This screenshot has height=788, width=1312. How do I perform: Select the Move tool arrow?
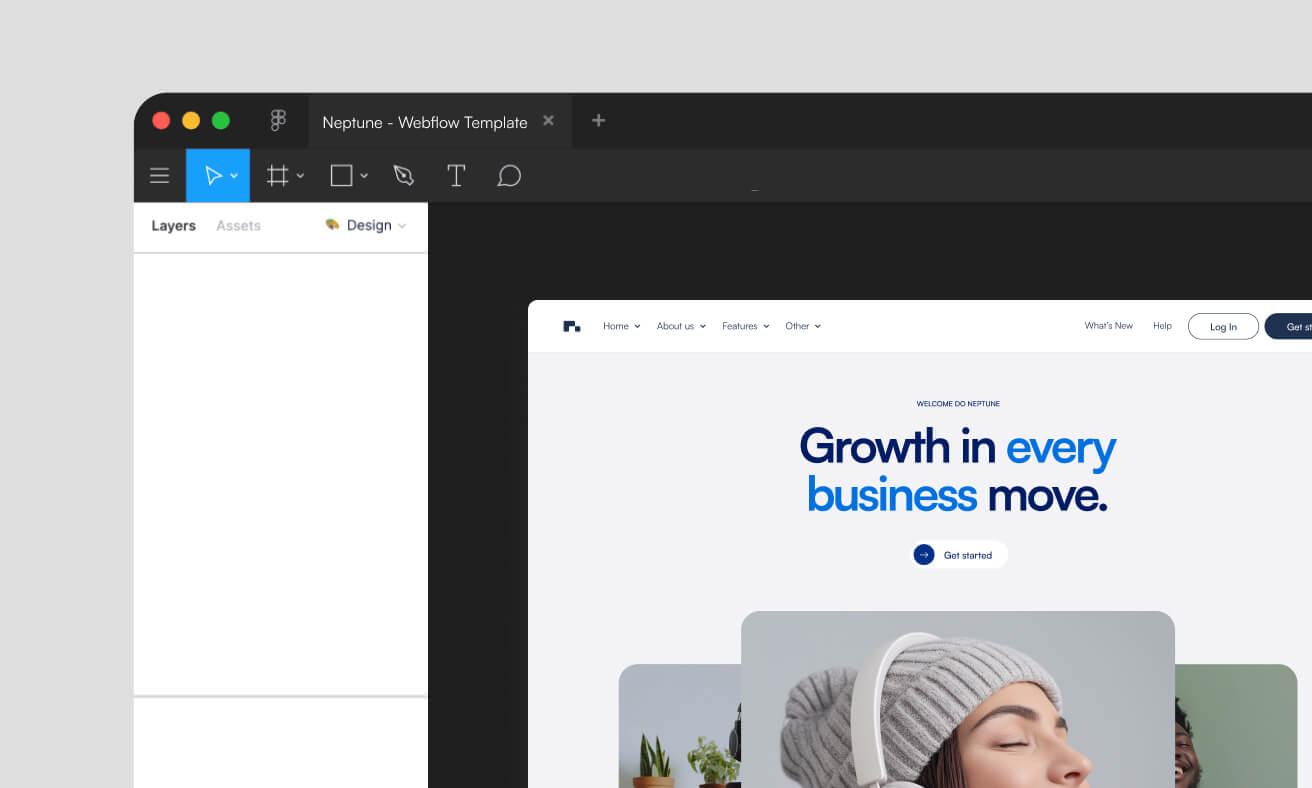pos(212,176)
